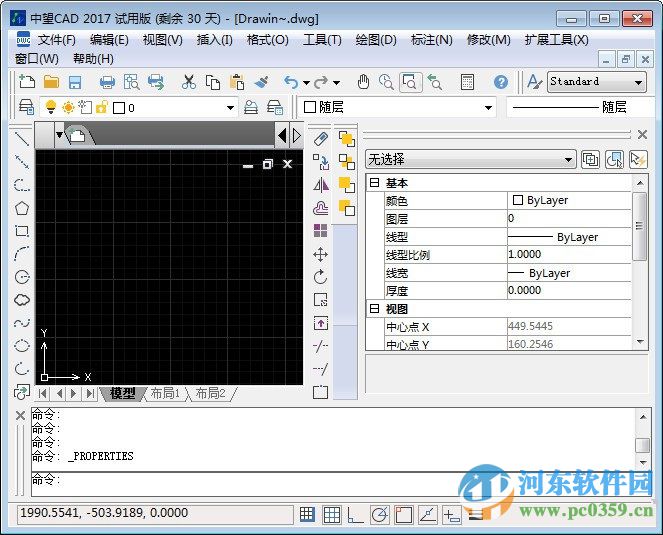663x535 pixels.
Task: Create a new drawing file
Action: click(x=27, y=82)
